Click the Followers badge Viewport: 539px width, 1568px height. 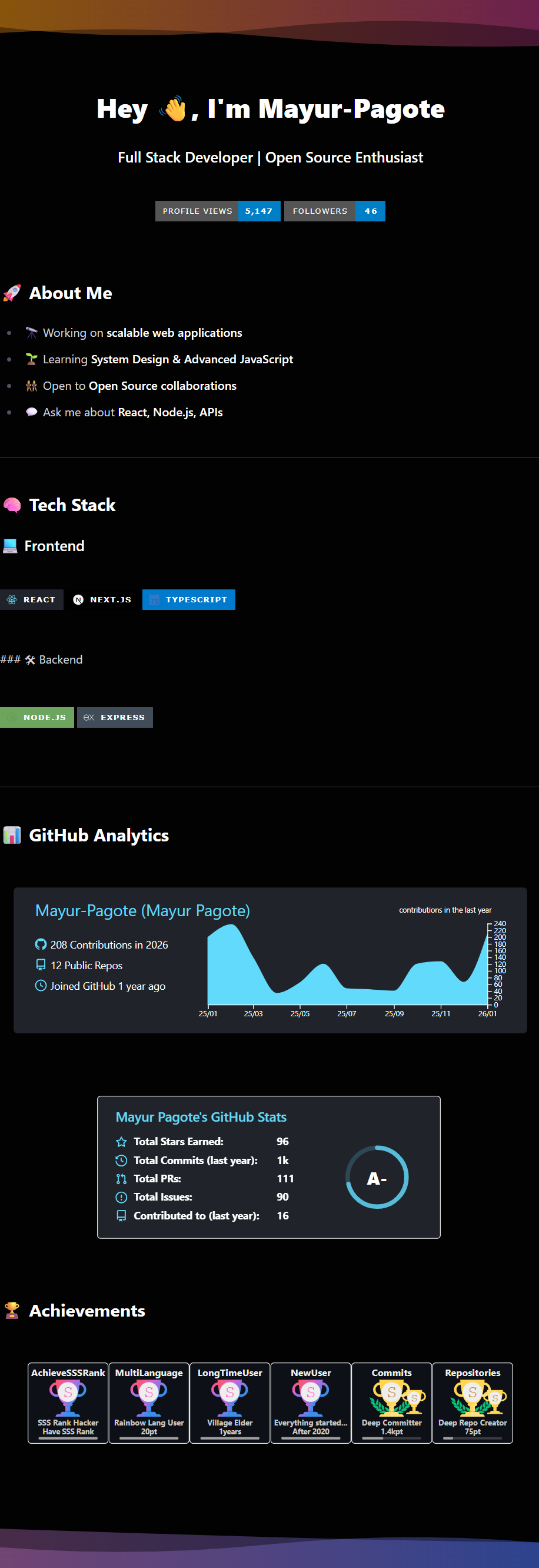click(x=335, y=211)
